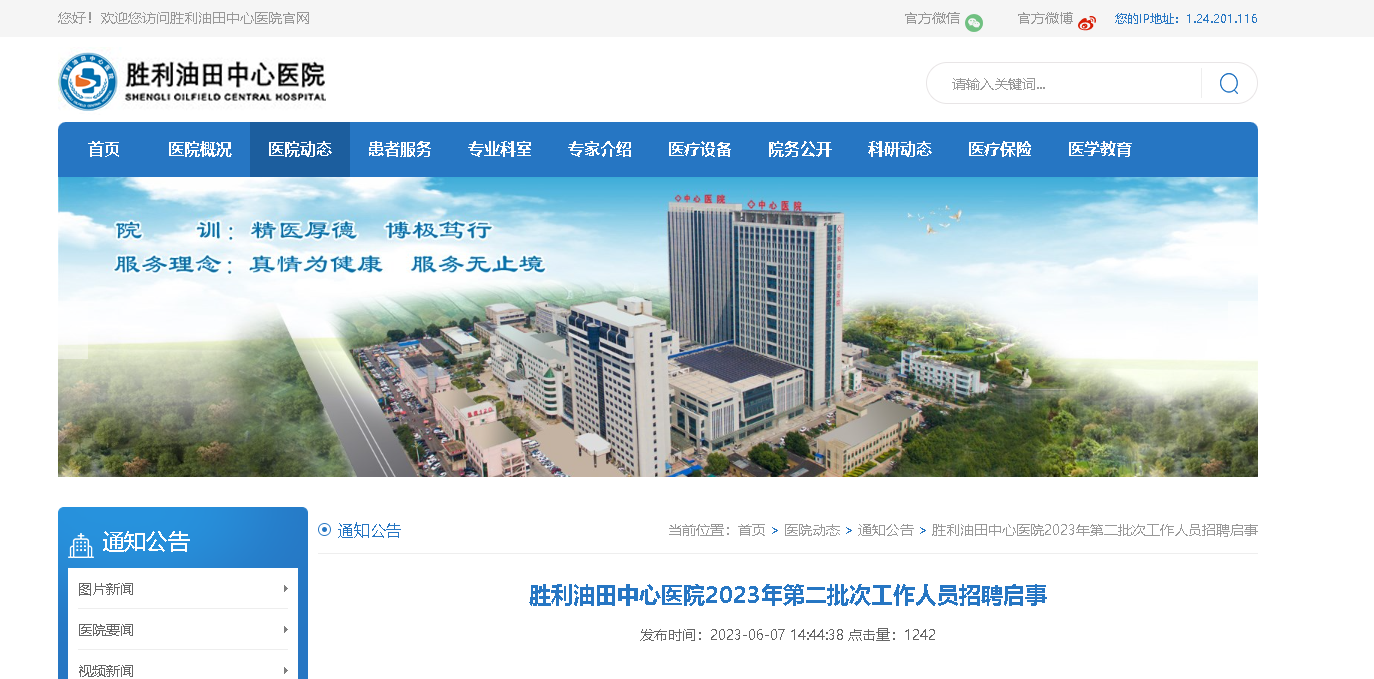
Task: Click the article title 胜利油田中心医院2023年第二批次工作人员招聘启事
Action: [x=788, y=596]
